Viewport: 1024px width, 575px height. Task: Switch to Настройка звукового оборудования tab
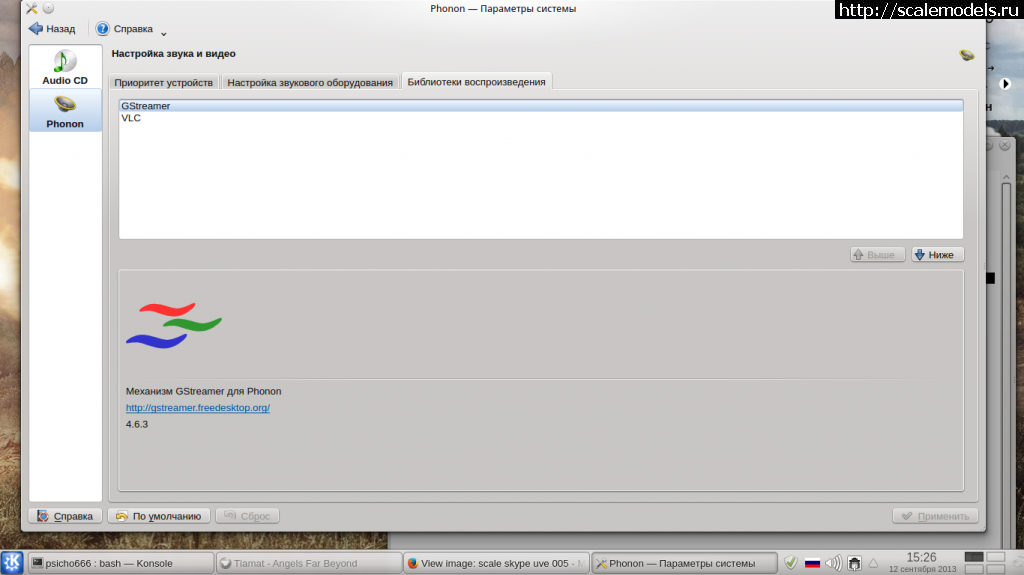(x=310, y=82)
